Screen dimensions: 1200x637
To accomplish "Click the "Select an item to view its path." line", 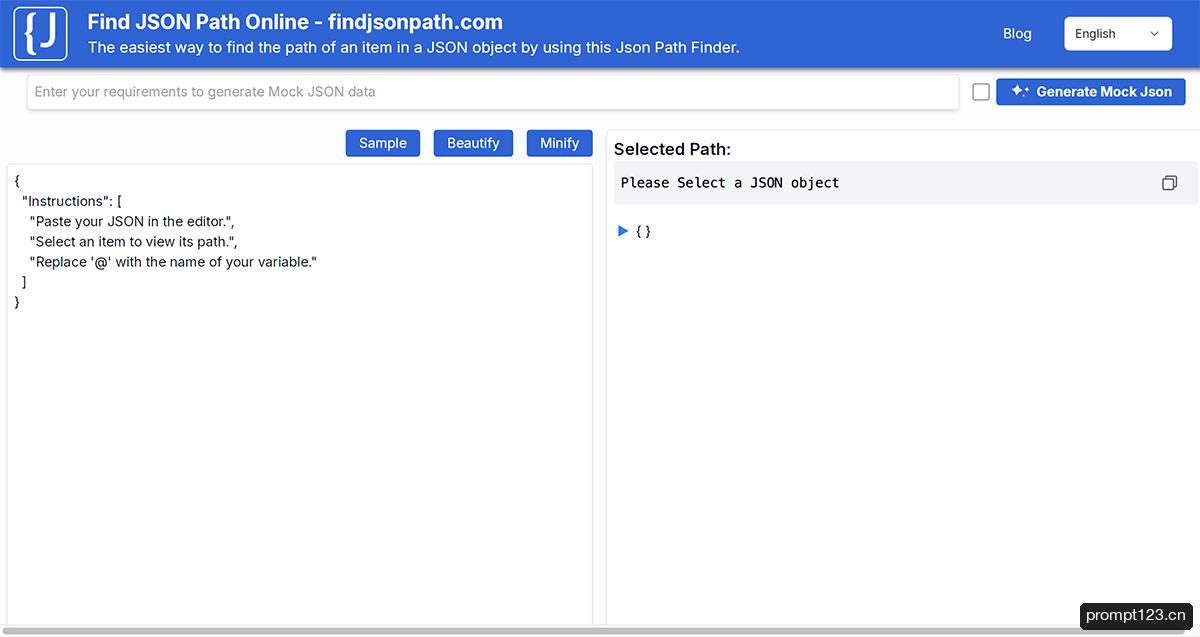I will point(133,242).
